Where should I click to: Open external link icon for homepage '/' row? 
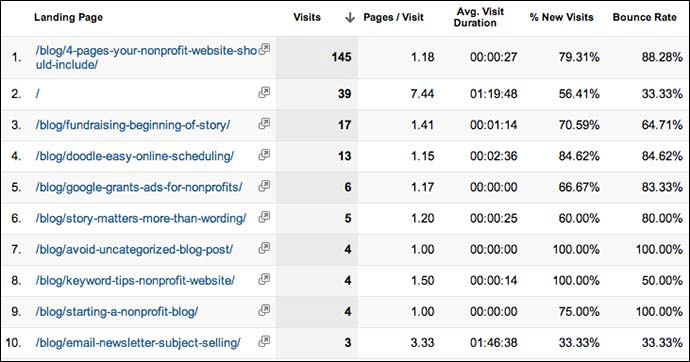(264, 92)
